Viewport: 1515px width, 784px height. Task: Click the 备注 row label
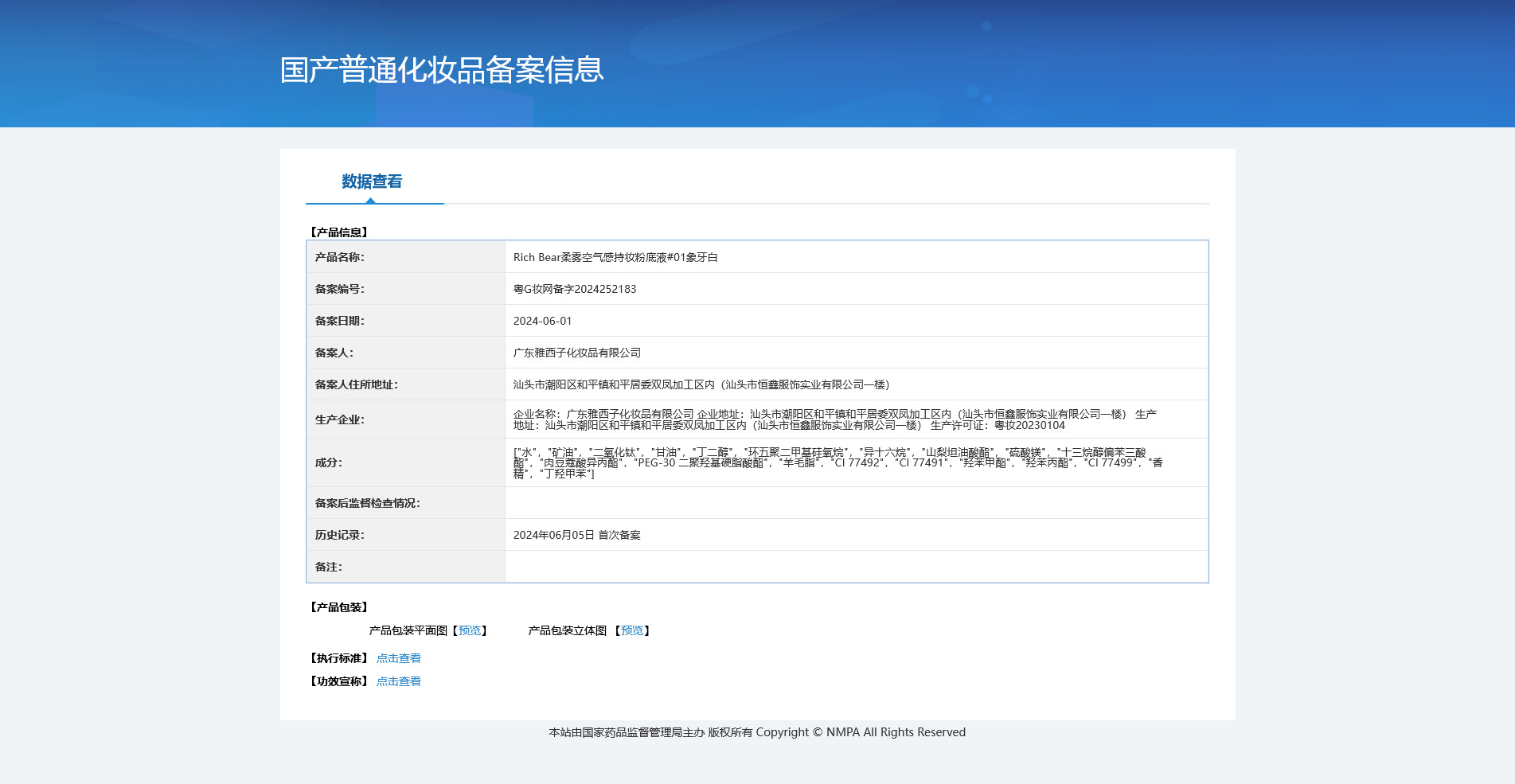(x=328, y=567)
